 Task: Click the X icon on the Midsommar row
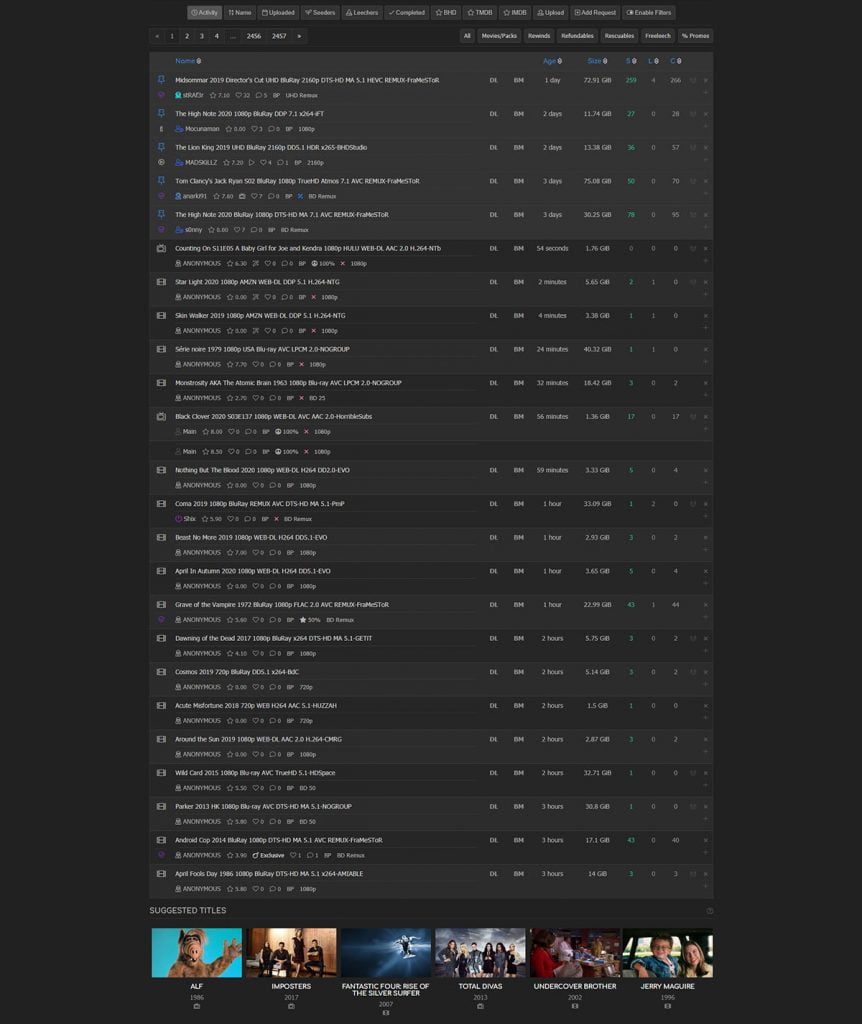pyautogui.click(x=705, y=81)
